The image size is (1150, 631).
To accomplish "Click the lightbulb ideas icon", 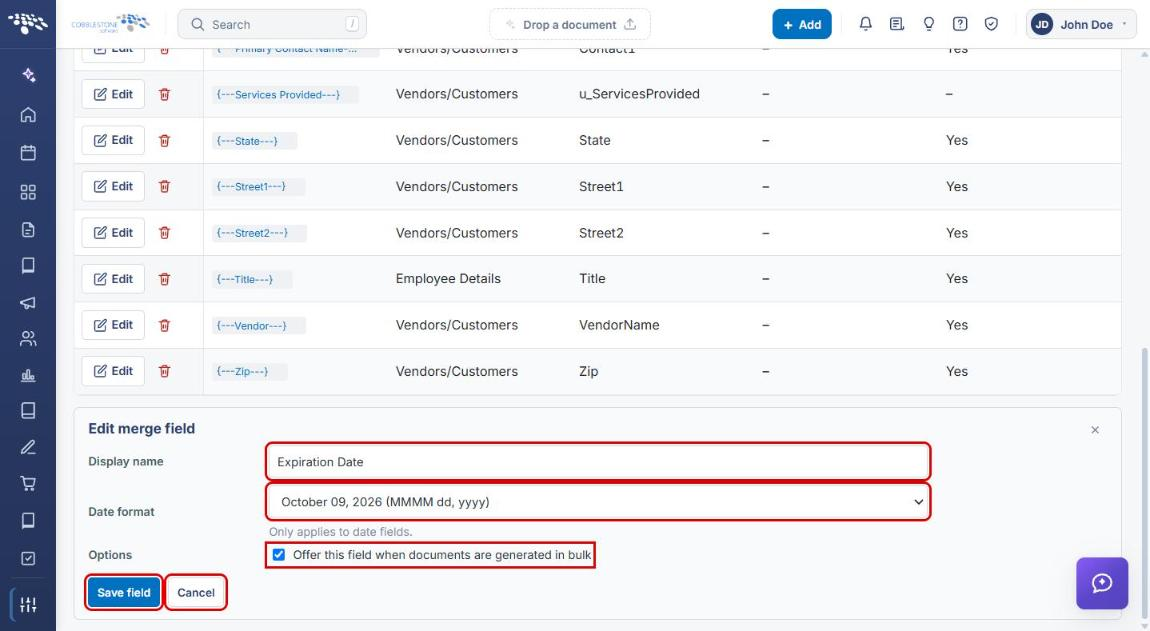I will point(929,24).
